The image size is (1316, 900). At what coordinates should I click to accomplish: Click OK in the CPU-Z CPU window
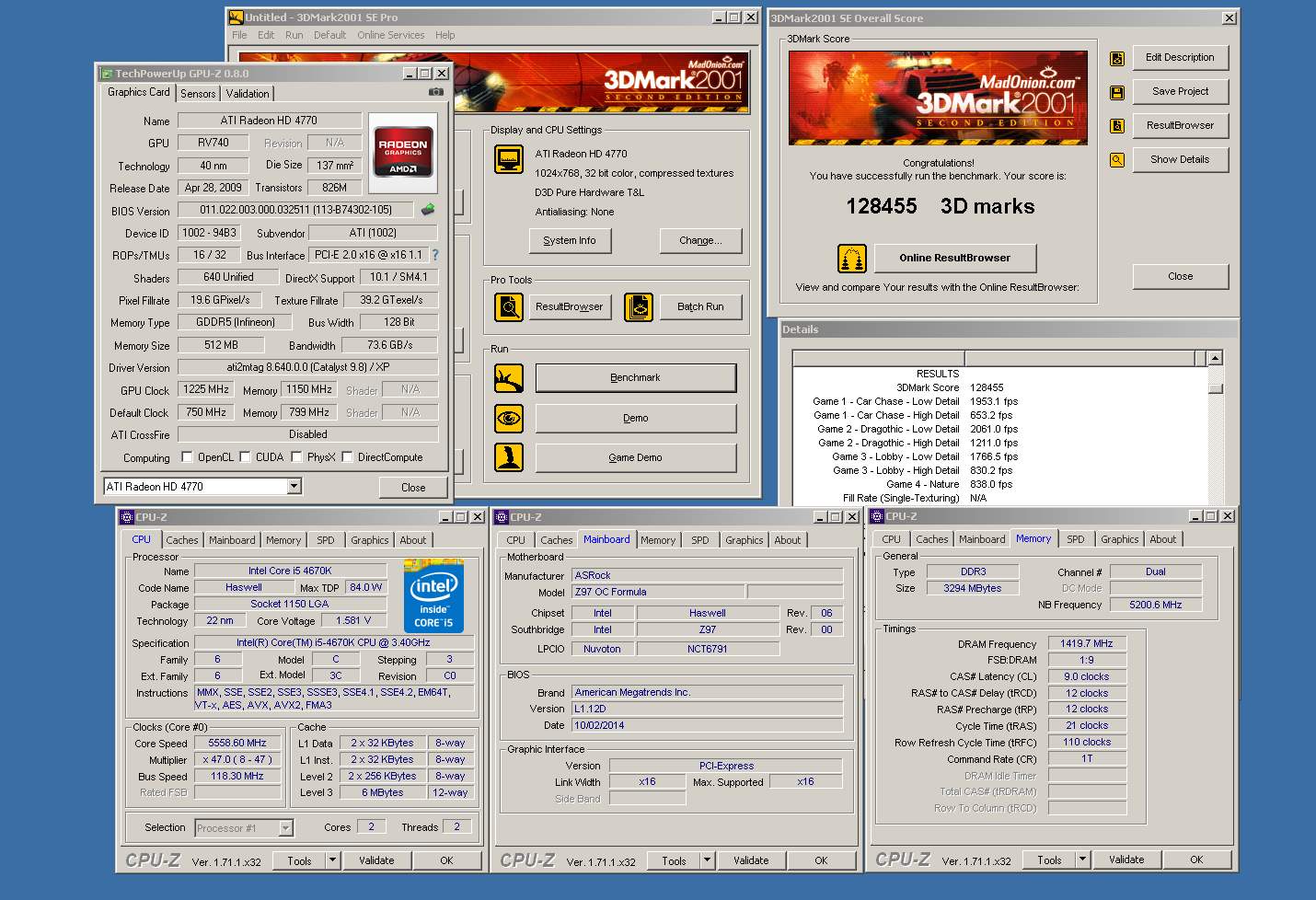tap(447, 860)
